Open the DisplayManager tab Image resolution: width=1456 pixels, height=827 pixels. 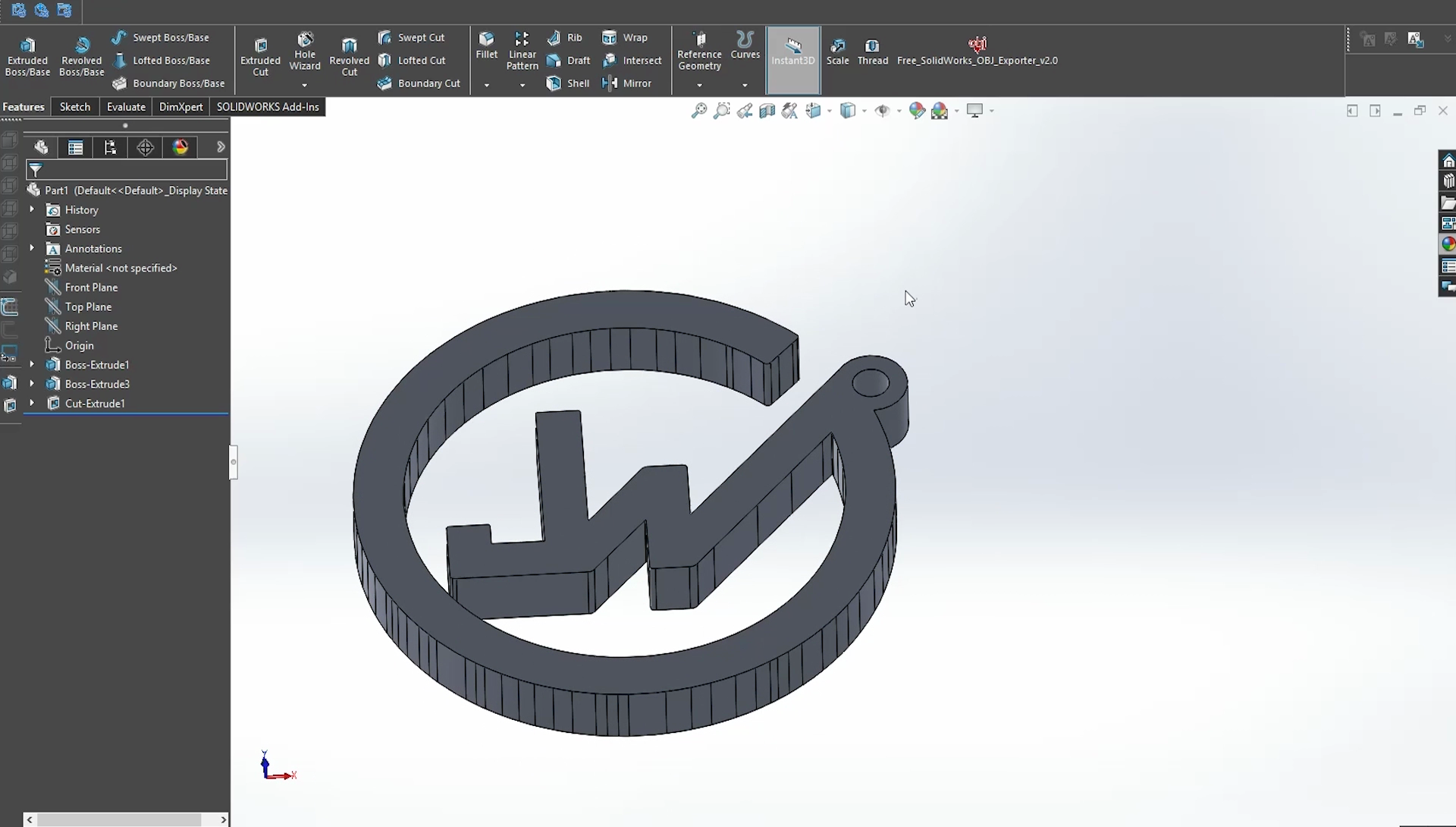point(180,147)
